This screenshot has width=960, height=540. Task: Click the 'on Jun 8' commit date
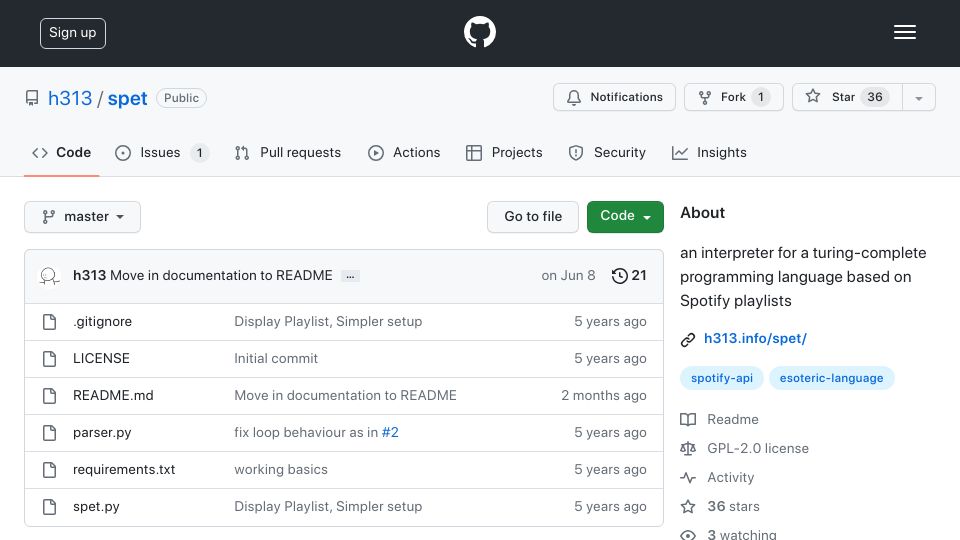click(568, 276)
